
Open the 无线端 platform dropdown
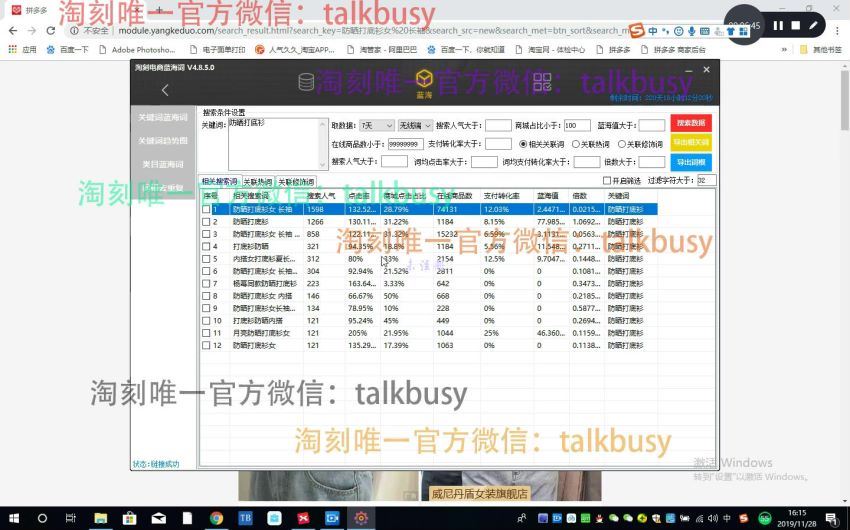415,126
